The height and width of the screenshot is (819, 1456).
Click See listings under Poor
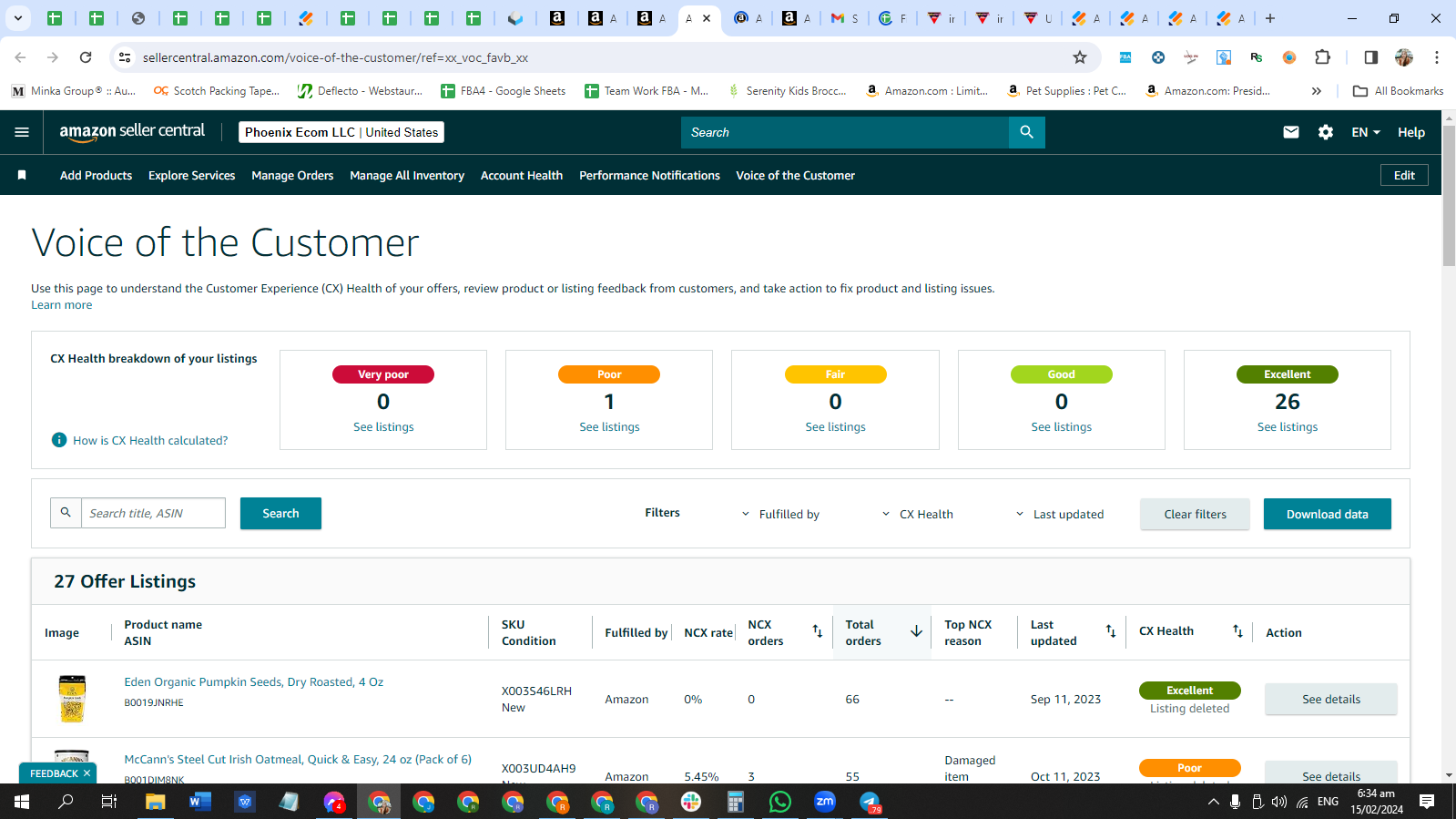pos(609,426)
